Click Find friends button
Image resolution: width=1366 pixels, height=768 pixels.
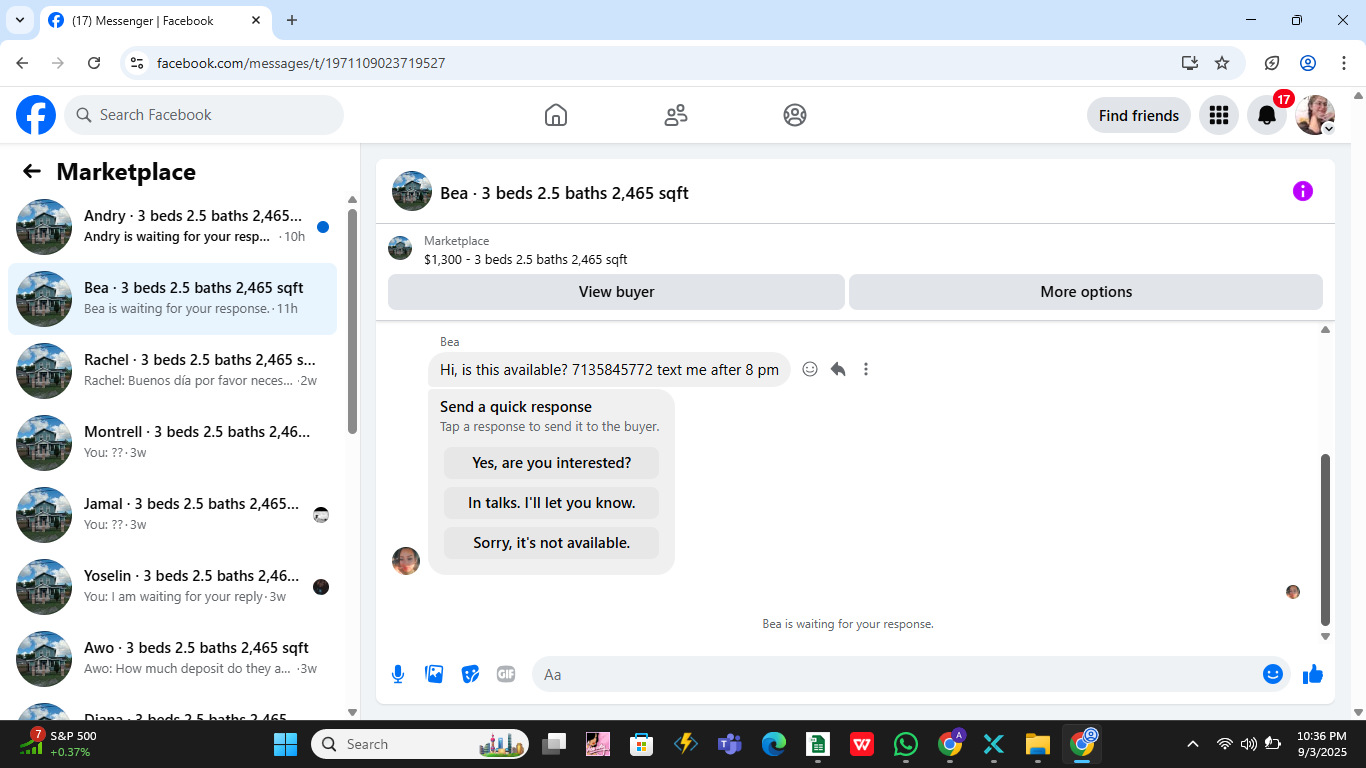[x=1139, y=115]
